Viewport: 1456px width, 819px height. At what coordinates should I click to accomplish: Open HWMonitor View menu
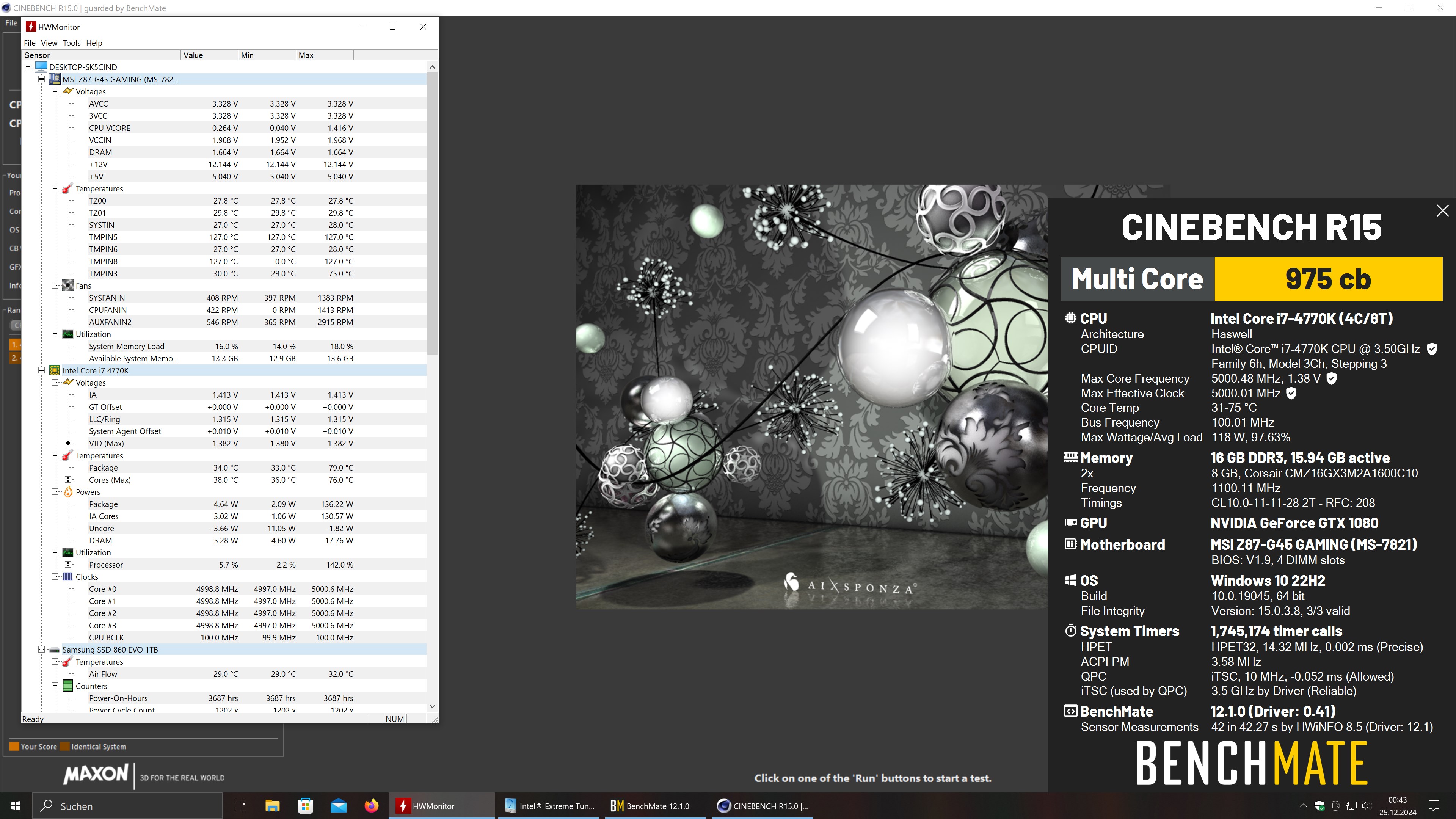pos(49,43)
